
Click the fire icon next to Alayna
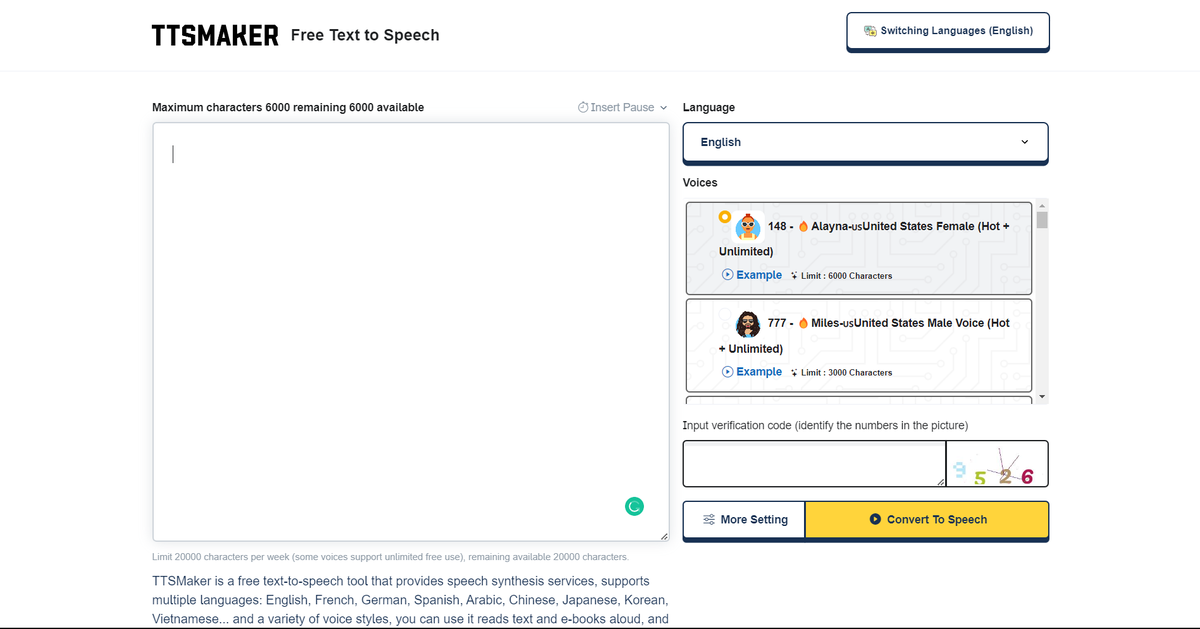point(803,226)
